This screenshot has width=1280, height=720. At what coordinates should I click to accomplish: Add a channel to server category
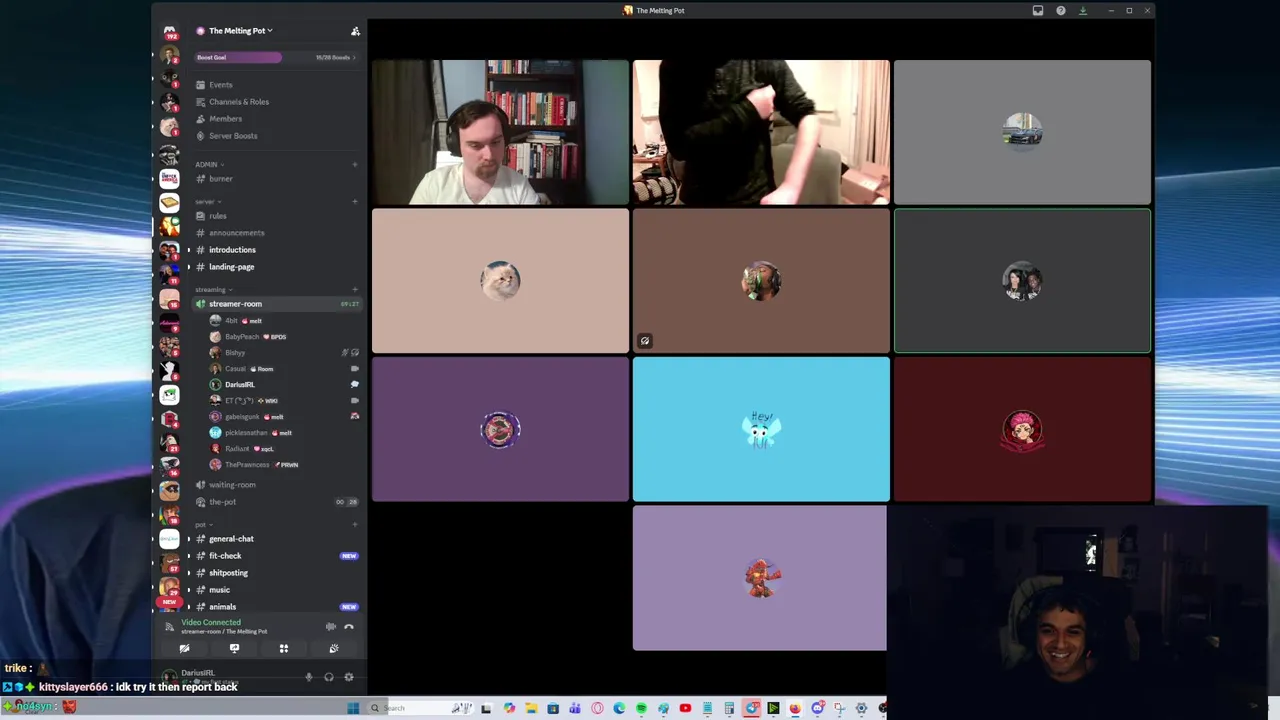[355, 201]
